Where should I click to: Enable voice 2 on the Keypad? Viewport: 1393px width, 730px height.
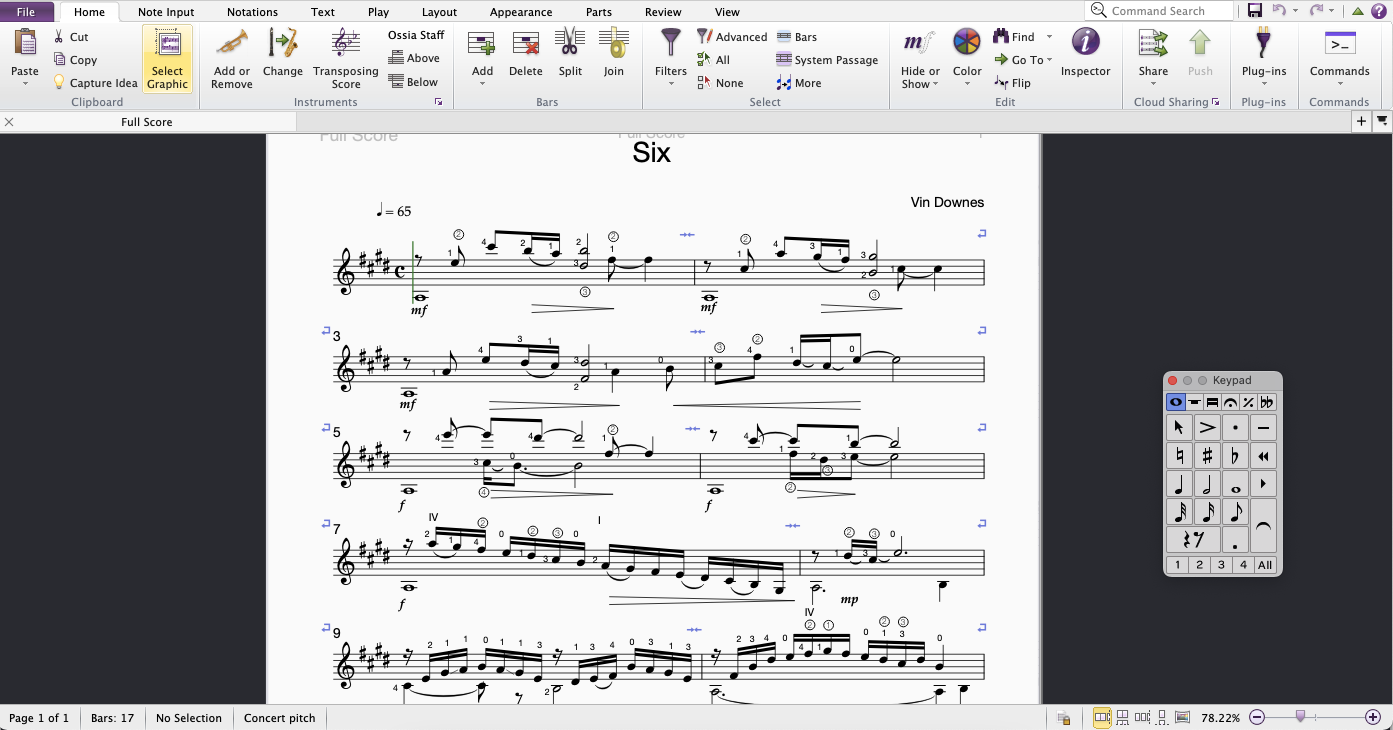coord(1199,565)
